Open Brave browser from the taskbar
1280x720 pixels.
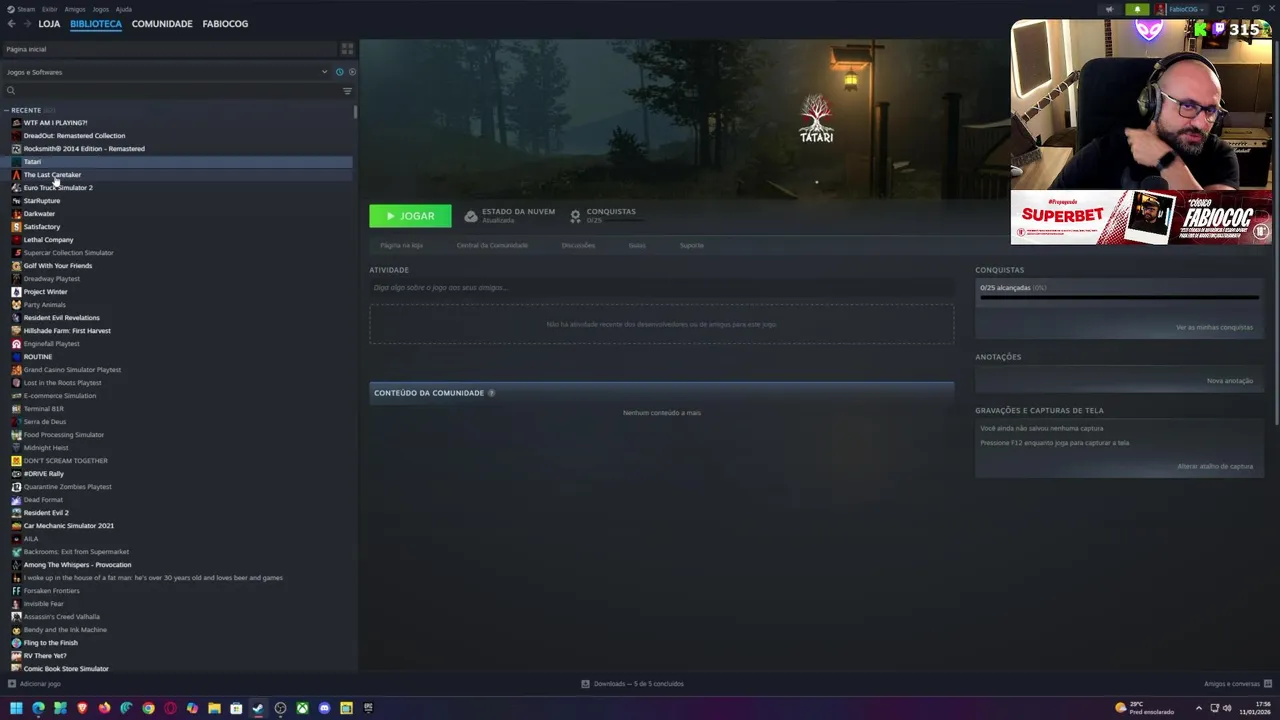tap(82, 708)
